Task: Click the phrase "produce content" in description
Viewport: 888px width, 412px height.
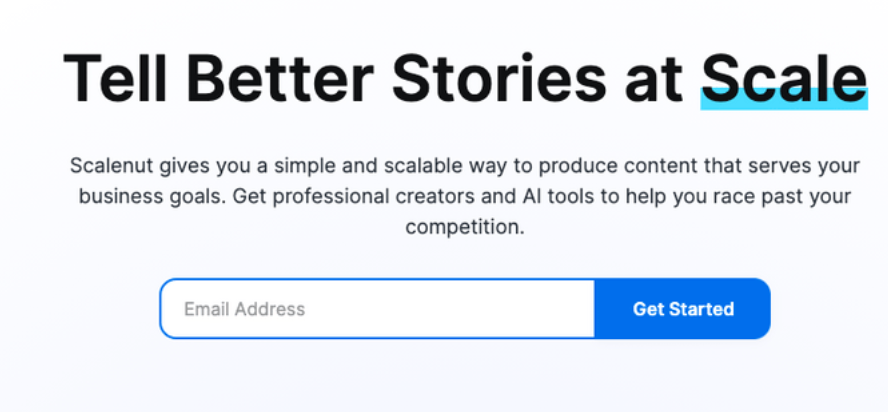Action: (557, 165)
